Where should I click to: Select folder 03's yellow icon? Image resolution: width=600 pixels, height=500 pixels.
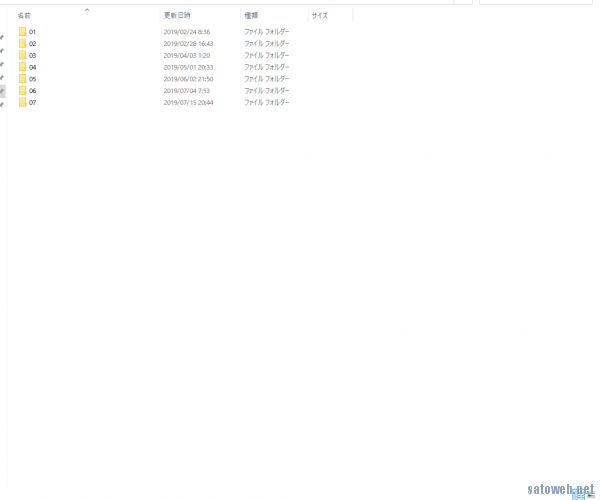22,55
